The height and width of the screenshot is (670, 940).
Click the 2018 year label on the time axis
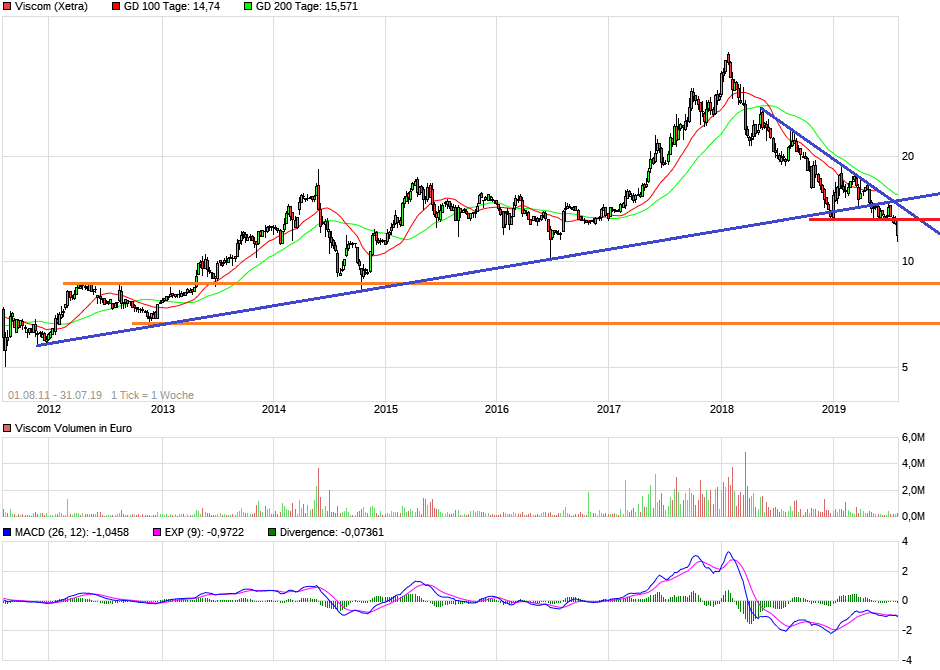click(722, 409)
